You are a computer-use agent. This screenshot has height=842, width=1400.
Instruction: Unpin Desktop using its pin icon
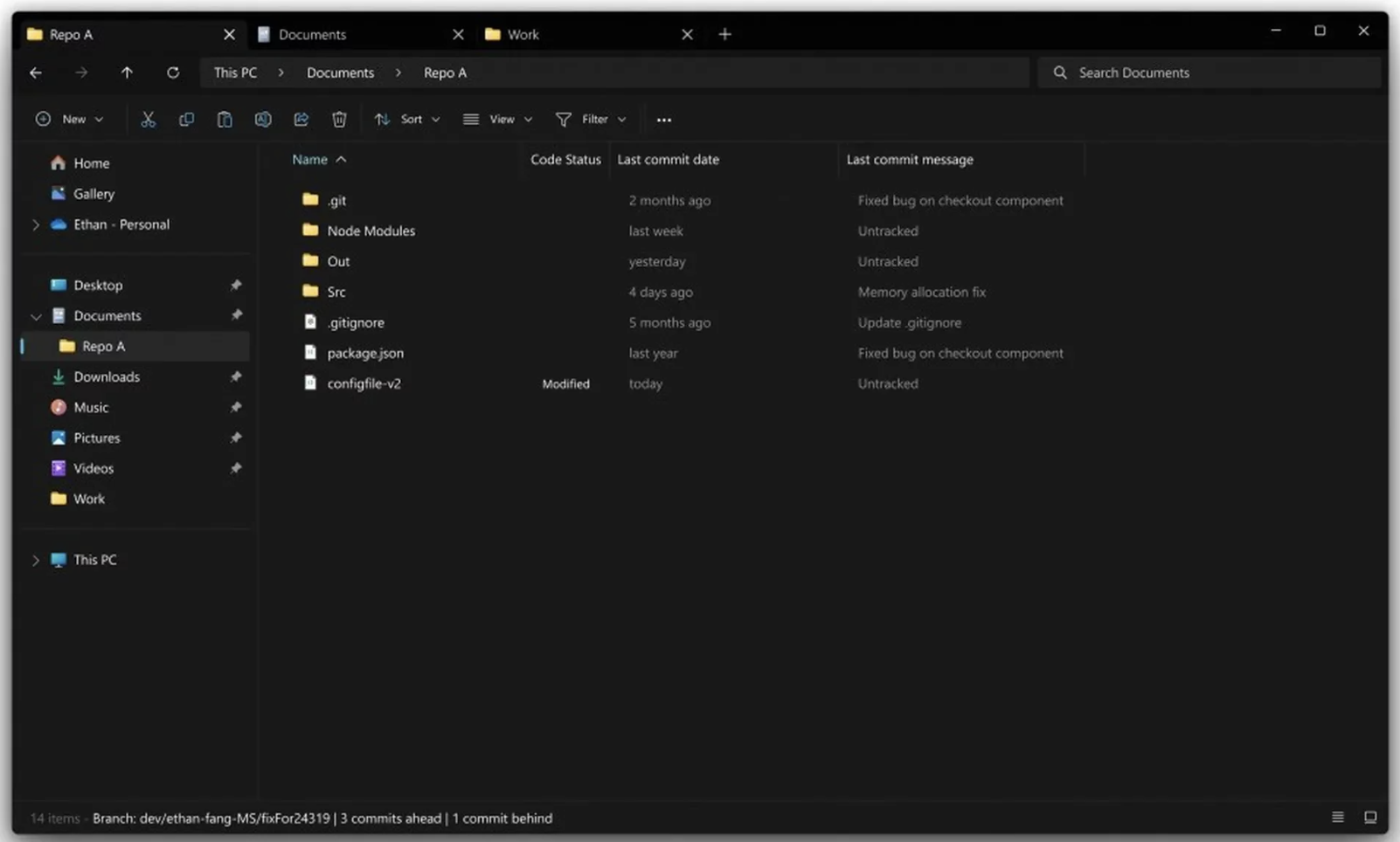[x=236, y=285]
